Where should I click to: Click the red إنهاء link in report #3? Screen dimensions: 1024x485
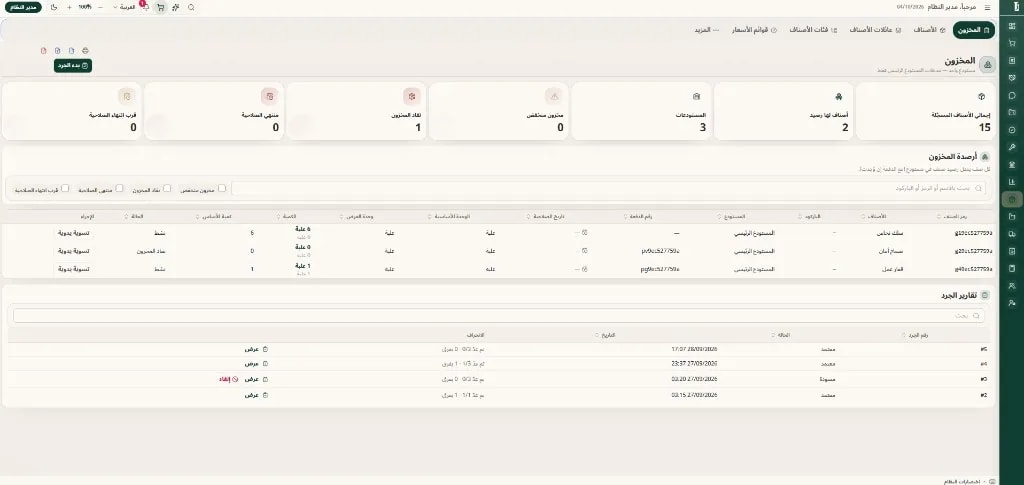pyautogui.click(x=227, y=379)
